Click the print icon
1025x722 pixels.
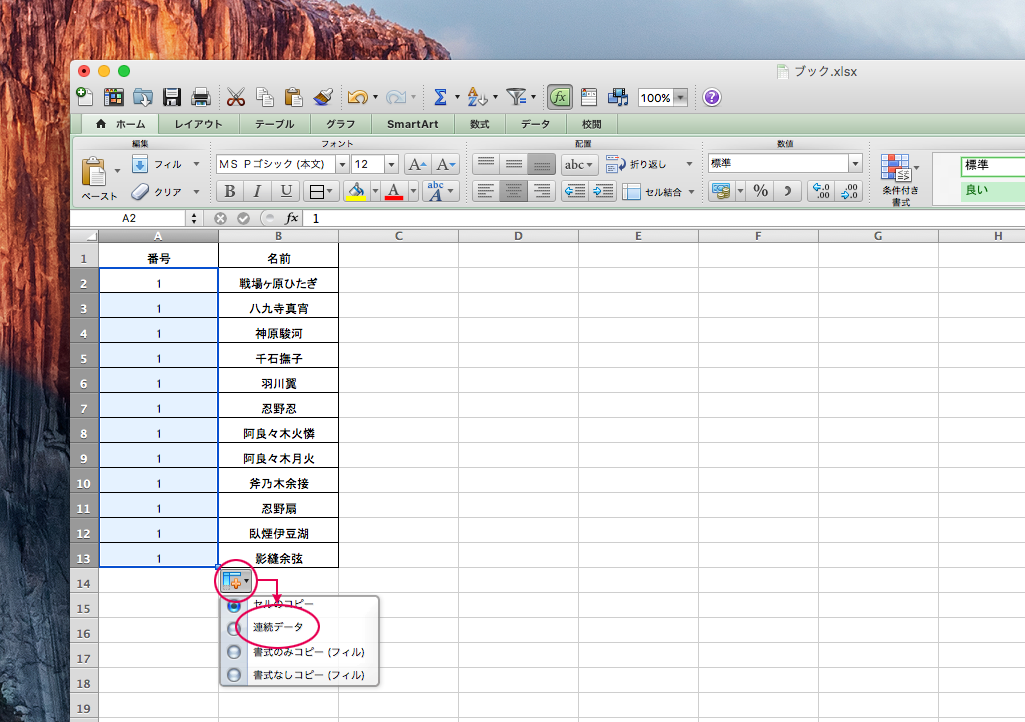200,97
